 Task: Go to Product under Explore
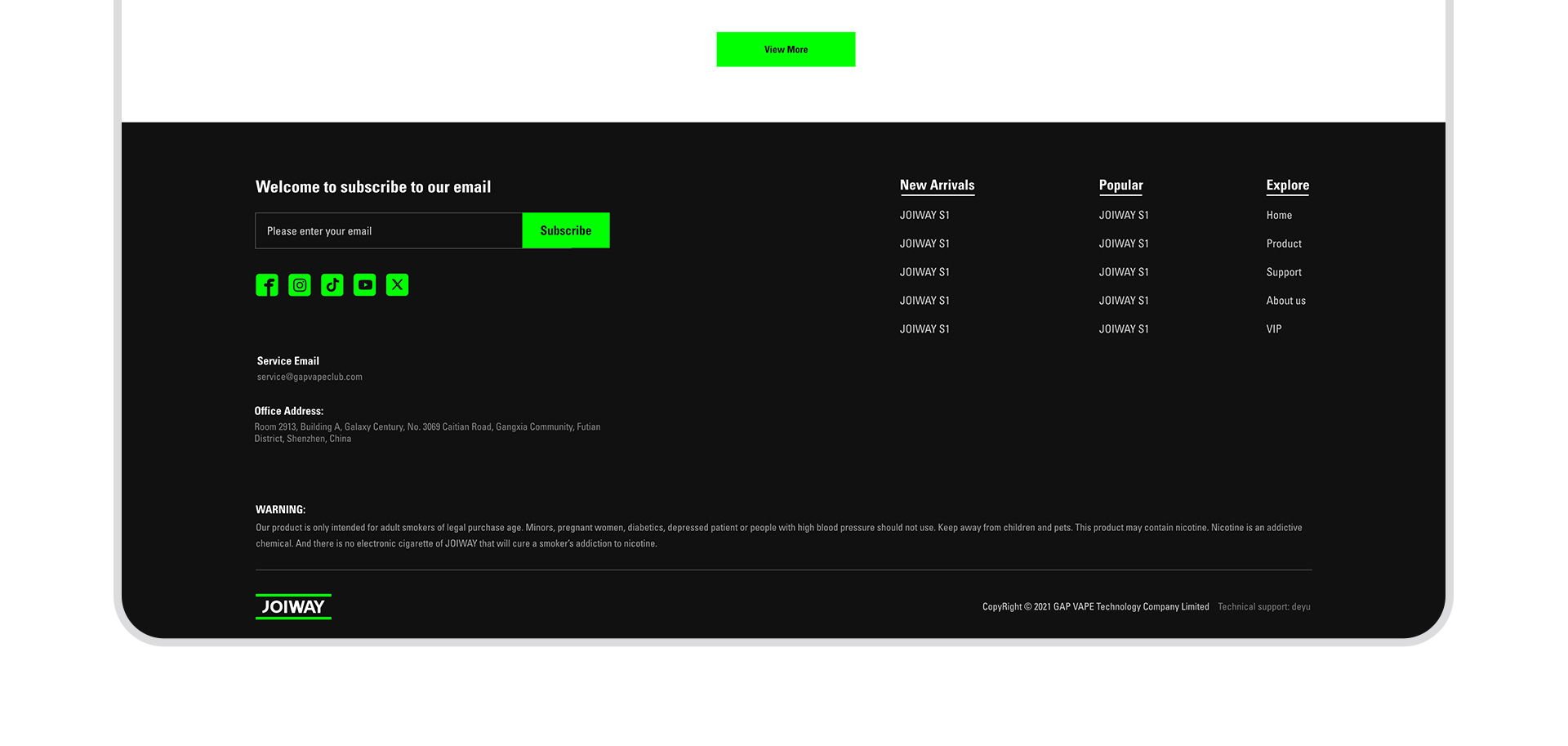tap(1284, 244)
